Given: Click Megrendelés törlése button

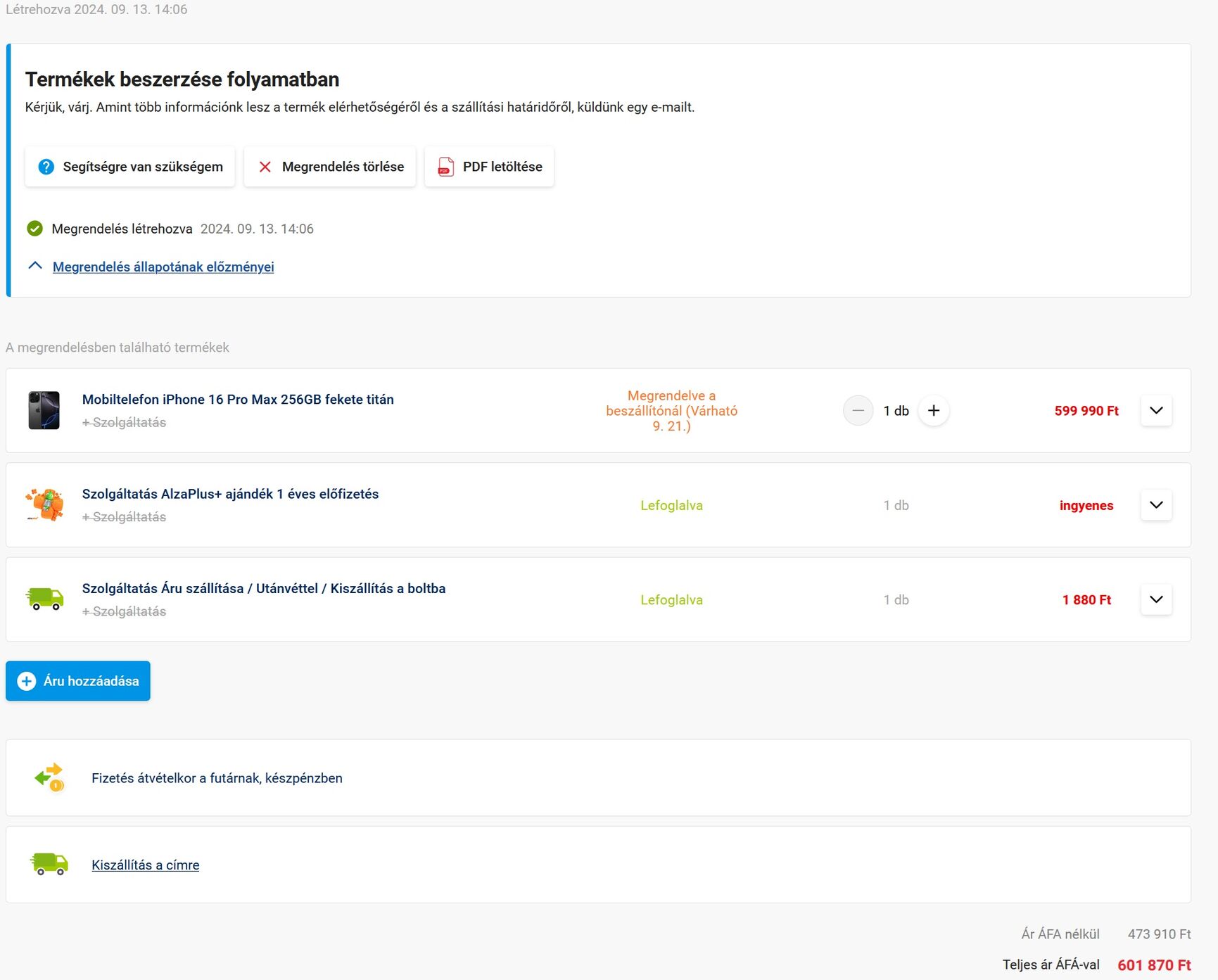Looking at the screenshot, I should click(x=330, y=167).
